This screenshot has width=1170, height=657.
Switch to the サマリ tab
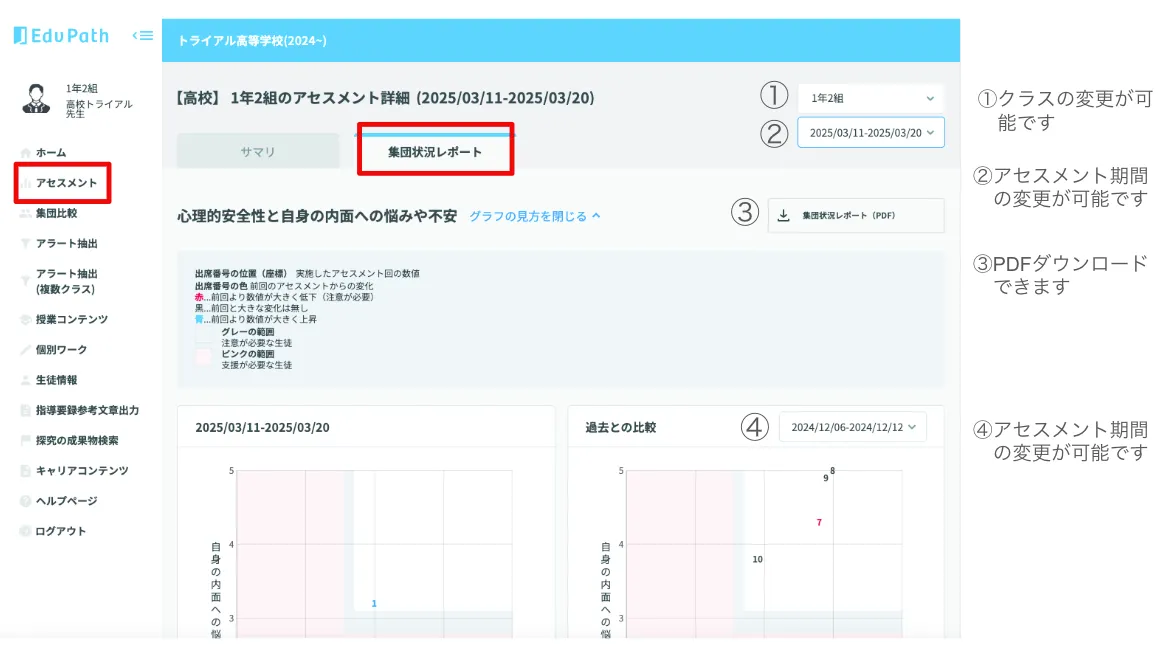tap(258, 152)
